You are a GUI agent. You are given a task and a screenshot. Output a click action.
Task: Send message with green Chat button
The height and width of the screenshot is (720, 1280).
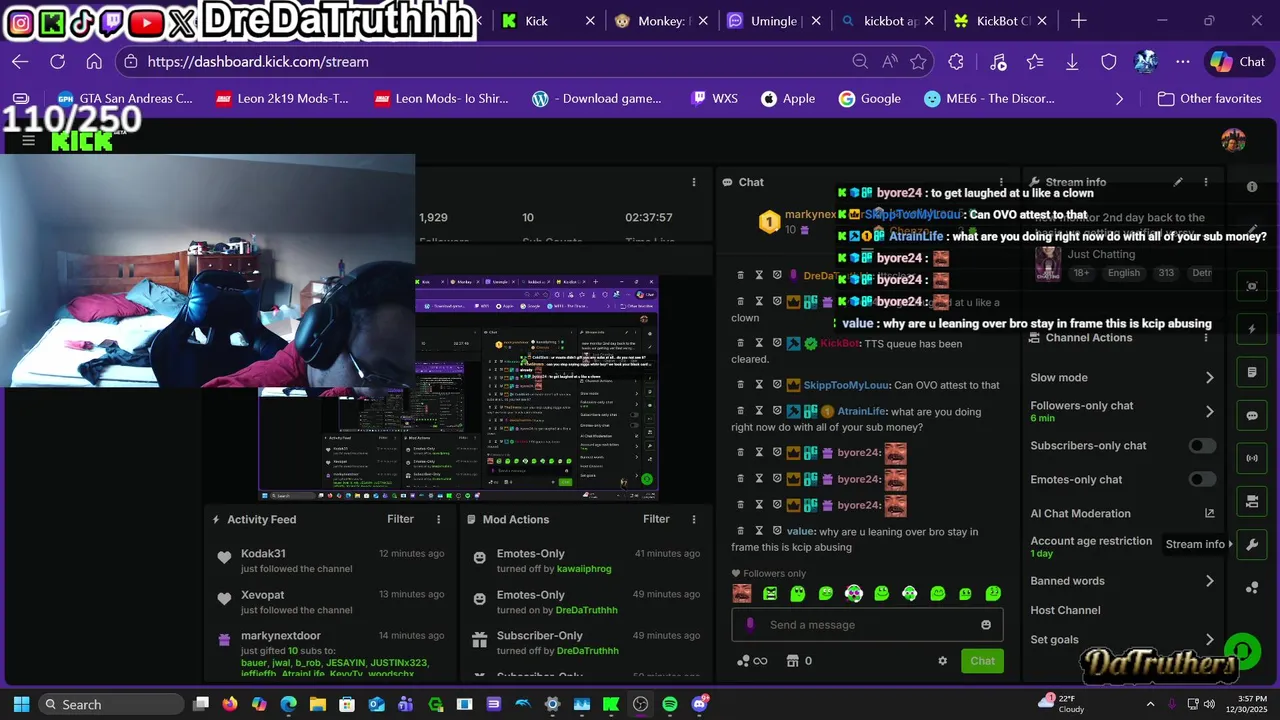983,661
